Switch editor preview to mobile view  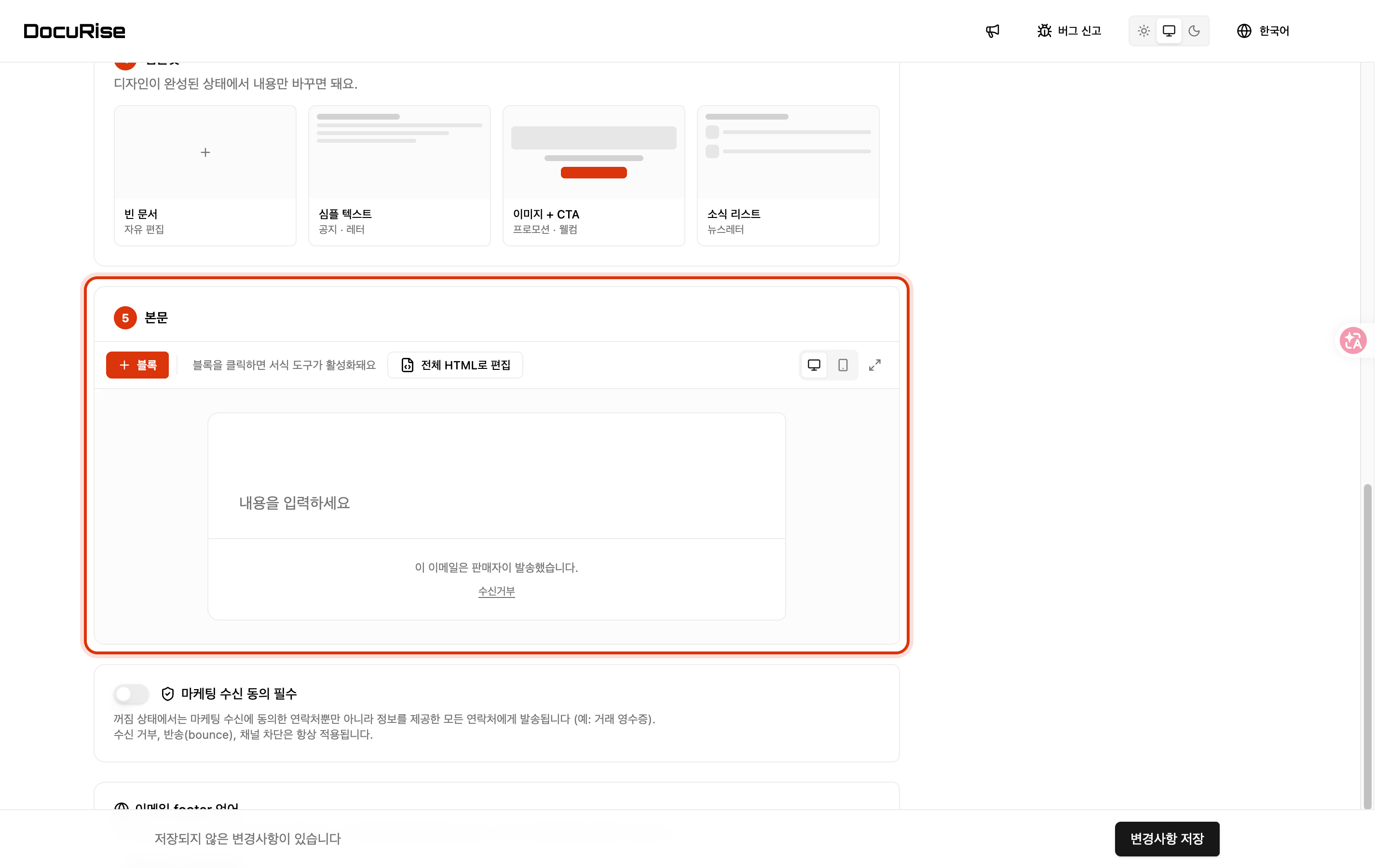pyautogui.click(x=843, y=365)
